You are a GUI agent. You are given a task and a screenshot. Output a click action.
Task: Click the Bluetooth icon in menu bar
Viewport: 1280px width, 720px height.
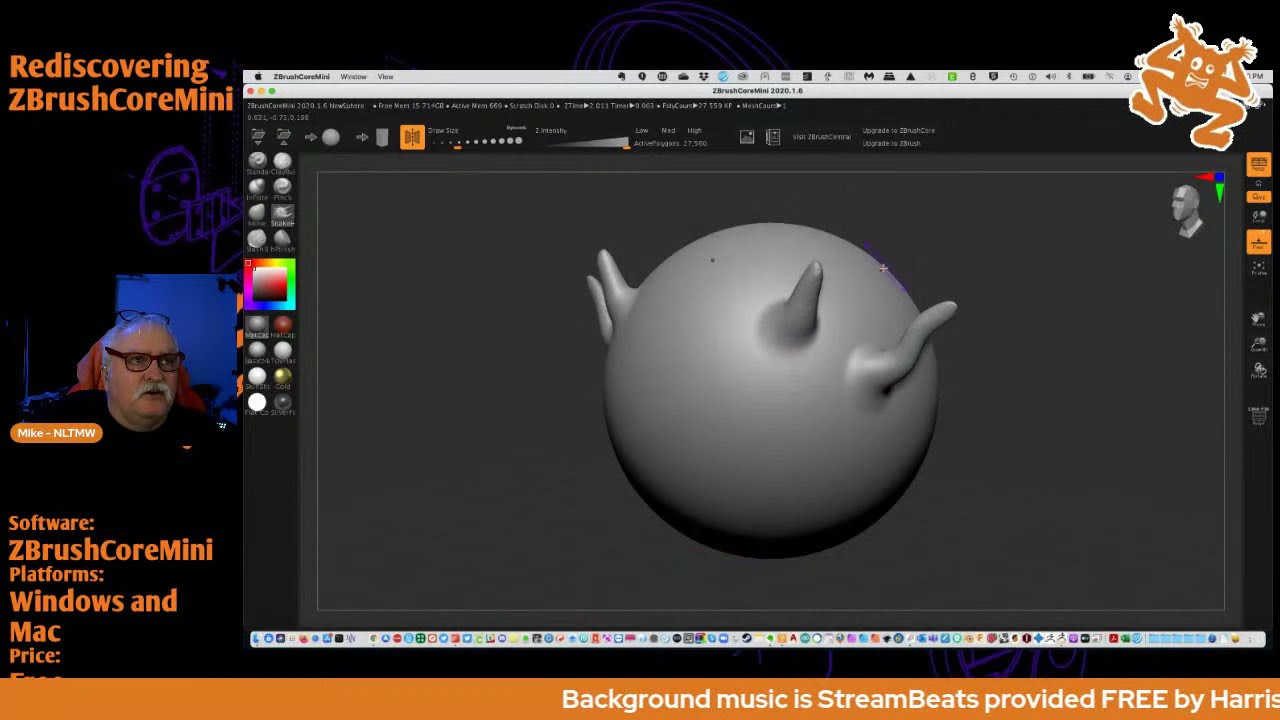pos(1069,77)
